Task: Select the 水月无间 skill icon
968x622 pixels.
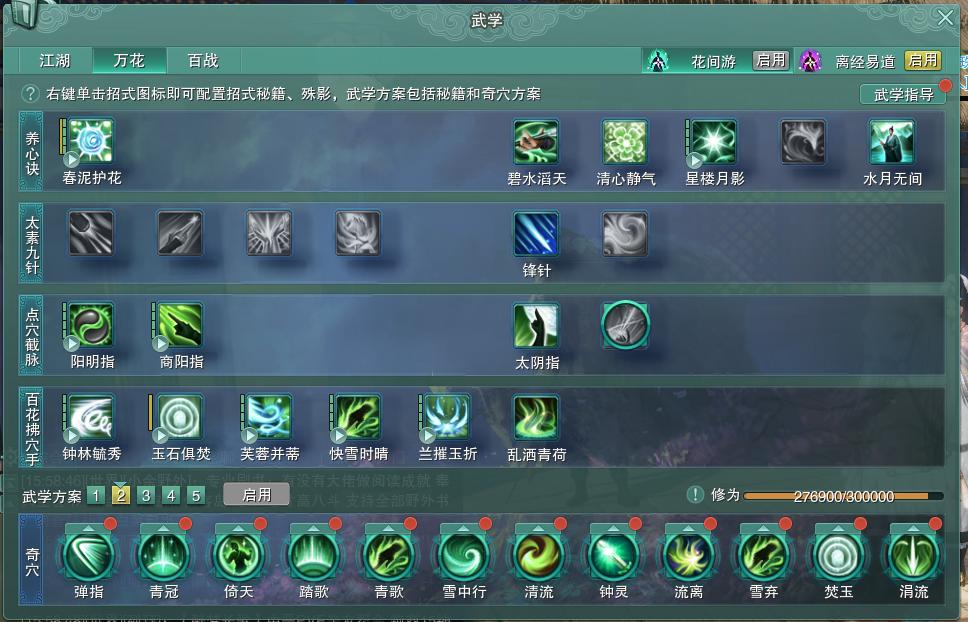Action: pos(892,142)
